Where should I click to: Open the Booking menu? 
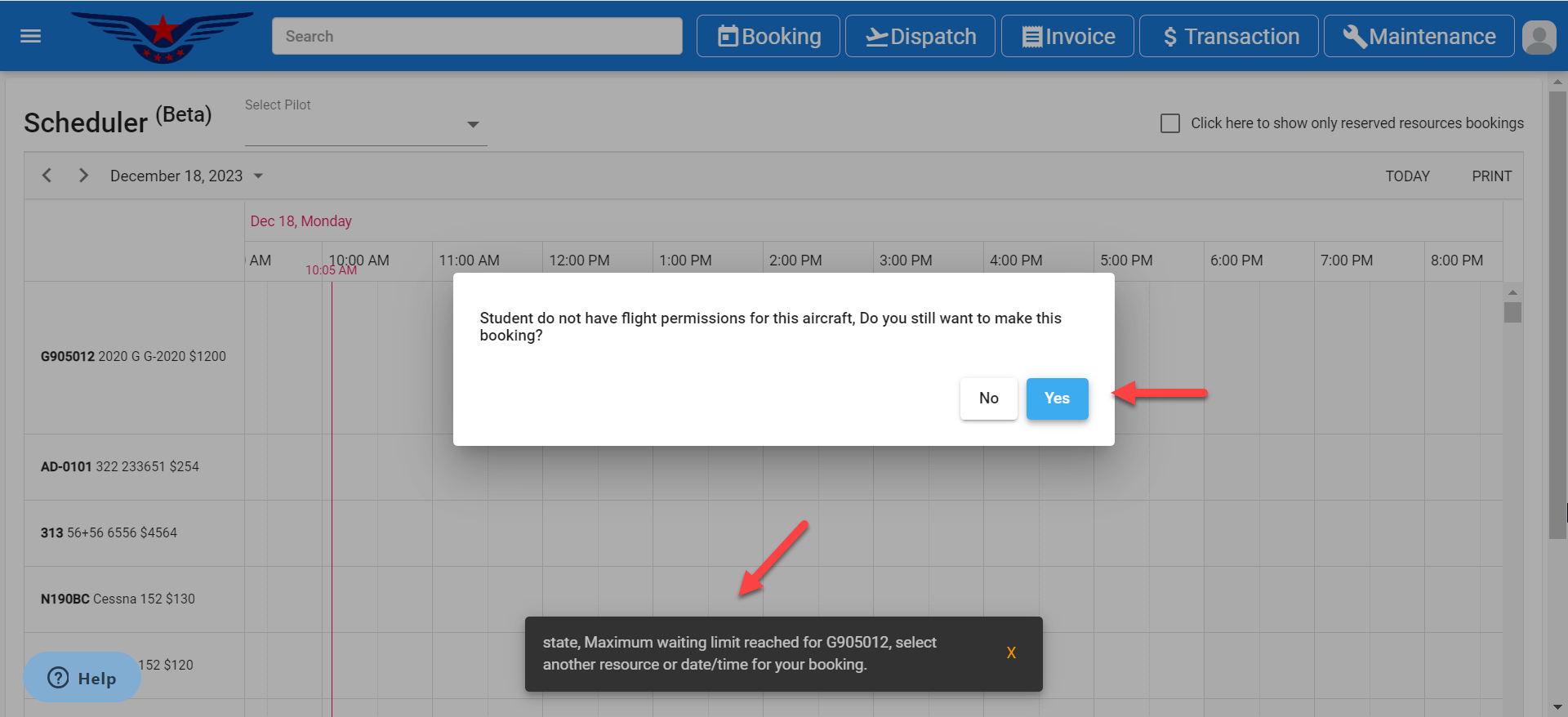(768, 37)
